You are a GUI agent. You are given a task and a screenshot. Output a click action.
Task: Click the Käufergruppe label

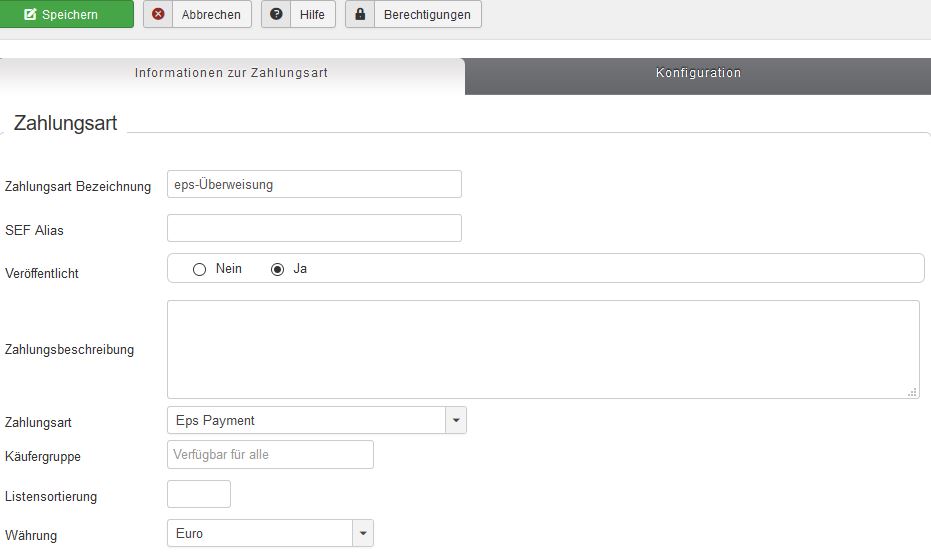tap(43, 456)
